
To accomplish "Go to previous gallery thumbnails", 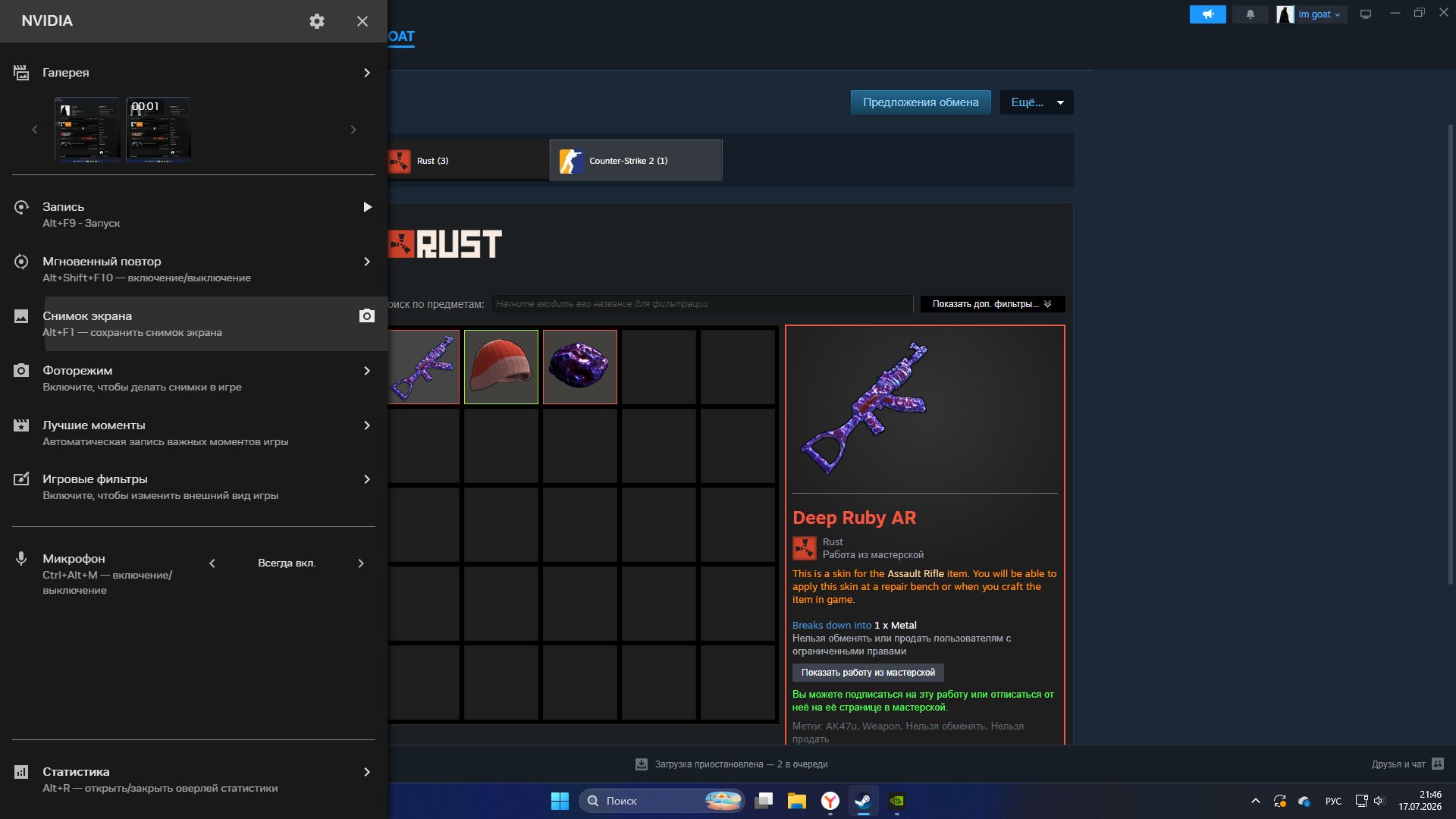I will coord(35,130).
